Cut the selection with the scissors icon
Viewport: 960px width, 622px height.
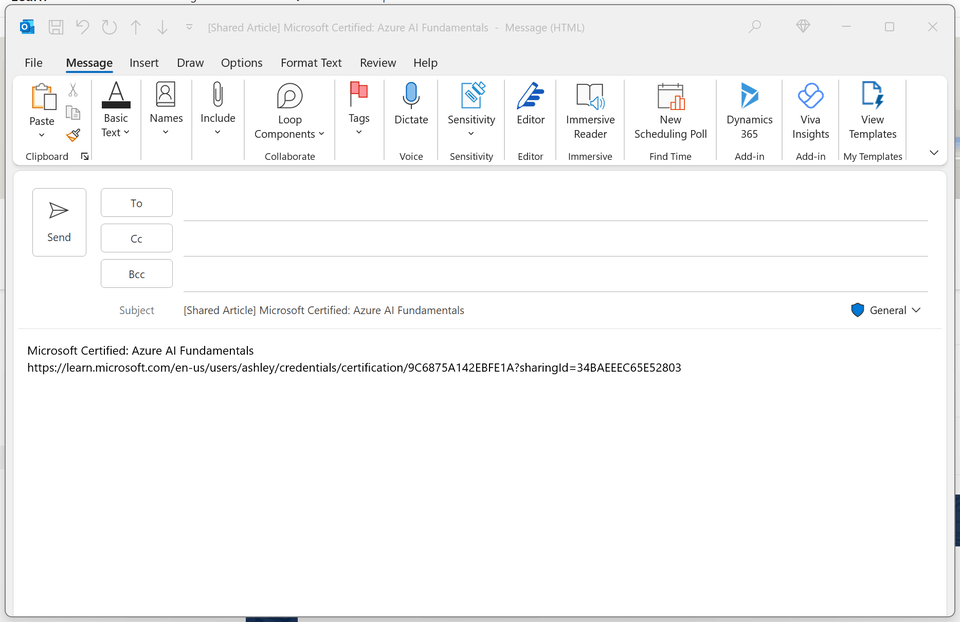(73, 91)
